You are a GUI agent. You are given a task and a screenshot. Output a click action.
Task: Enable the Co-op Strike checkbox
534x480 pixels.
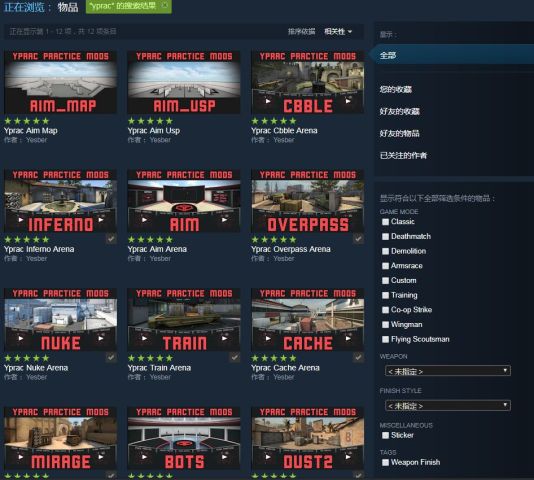[x=385, y=310]
